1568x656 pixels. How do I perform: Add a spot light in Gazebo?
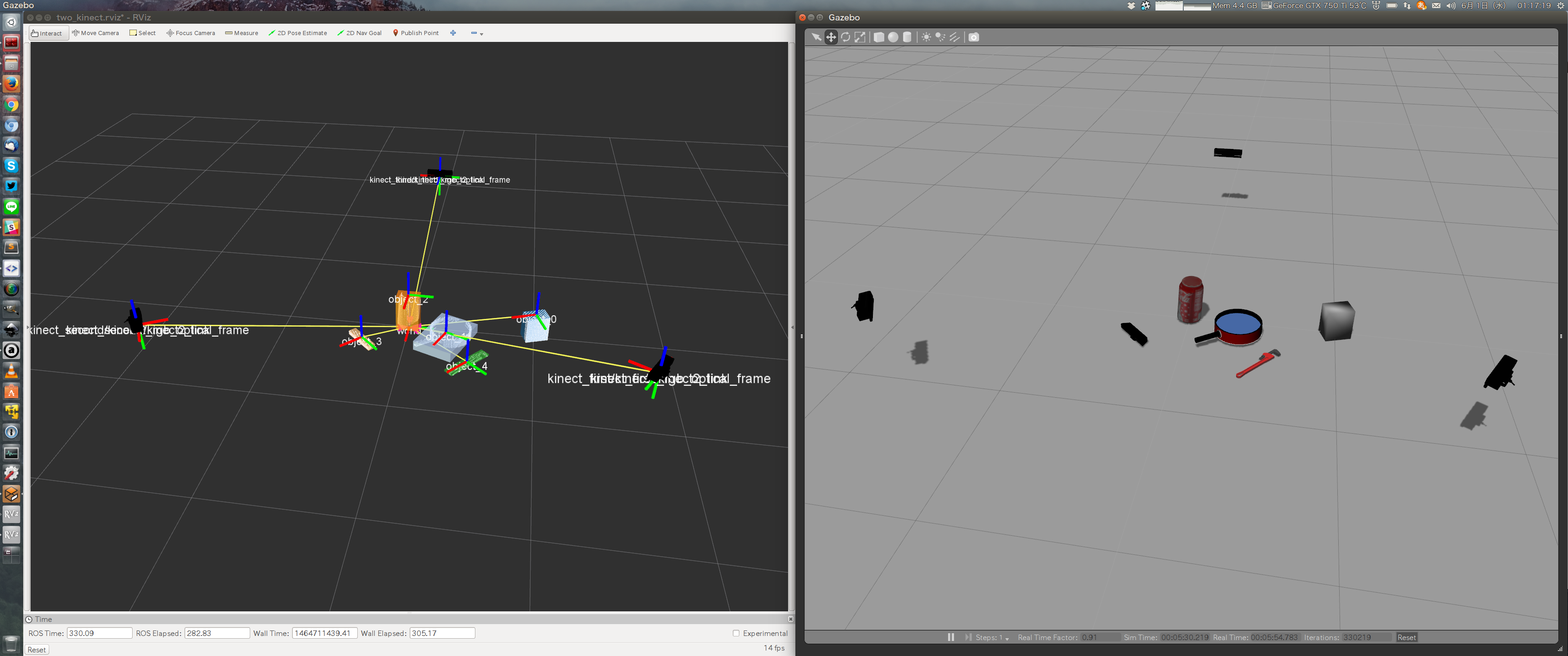(940, 37)
